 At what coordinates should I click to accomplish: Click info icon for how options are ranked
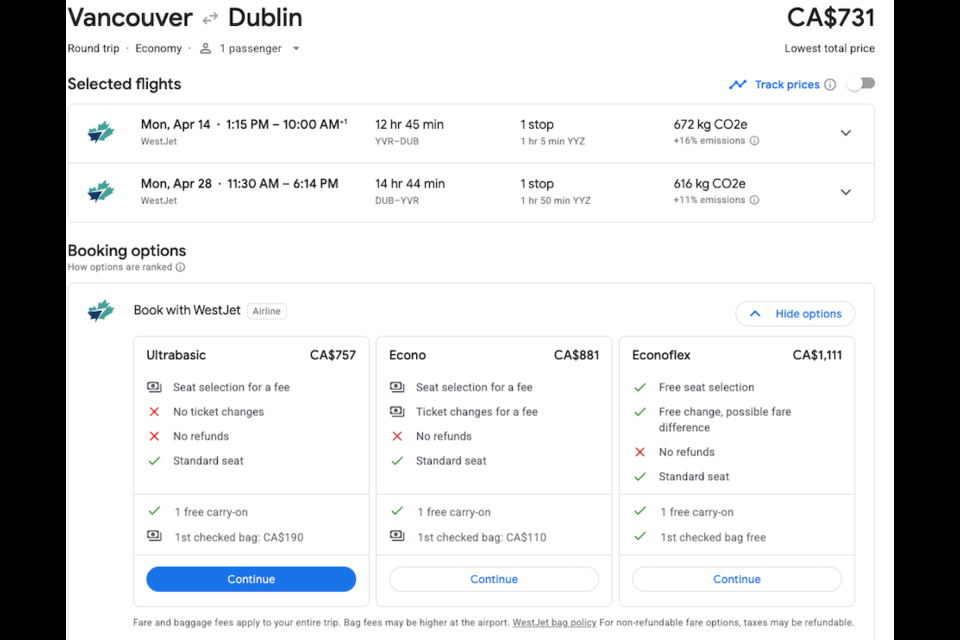181,267
